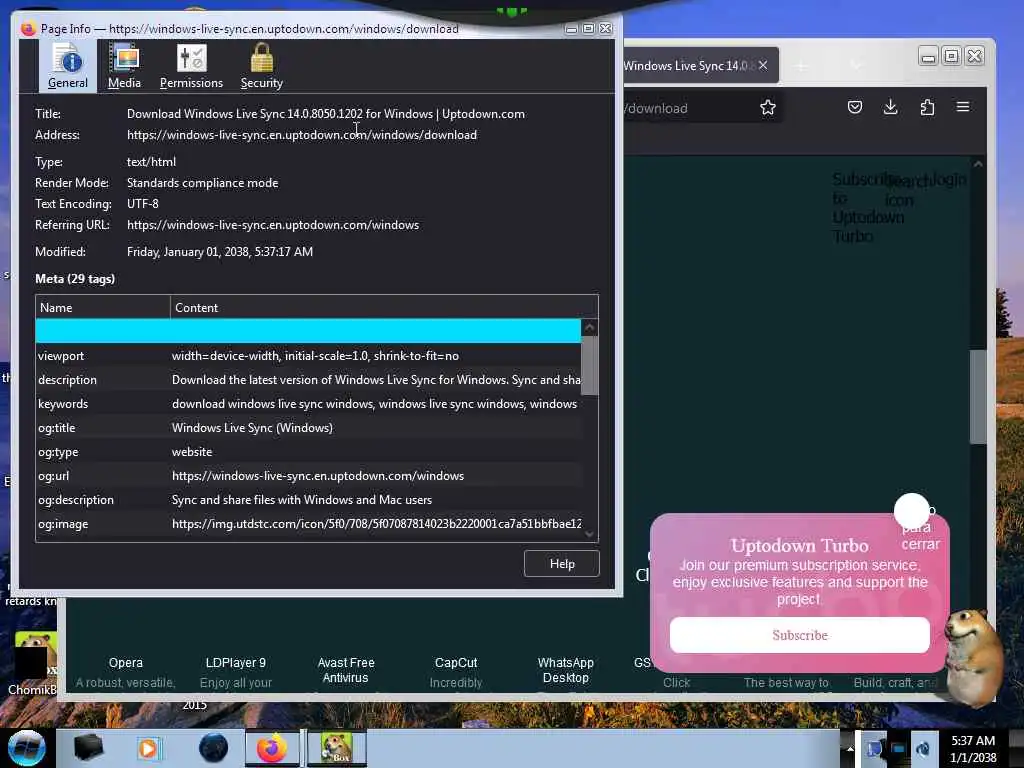Select the Windows Live Sync 14.0 tab
Image resolution: width=1024 pixels, height=768 pixels.
pos(687,65)
